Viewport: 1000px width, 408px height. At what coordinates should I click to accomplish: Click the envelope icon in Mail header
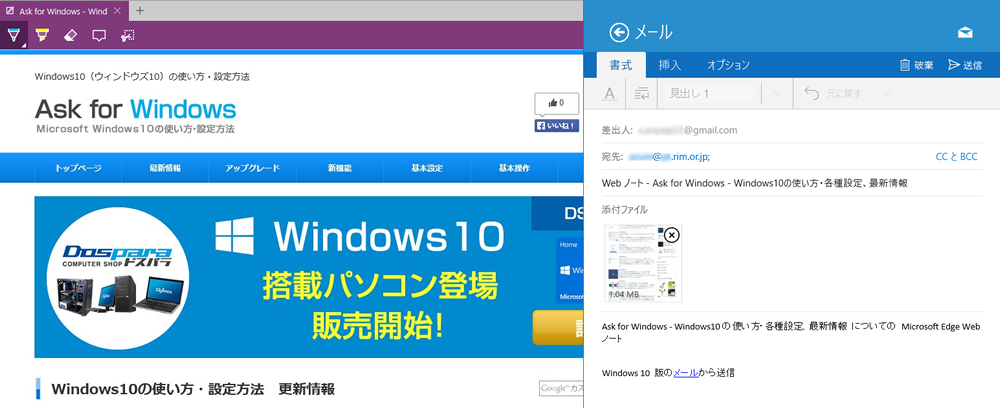[x=965, y=33]
